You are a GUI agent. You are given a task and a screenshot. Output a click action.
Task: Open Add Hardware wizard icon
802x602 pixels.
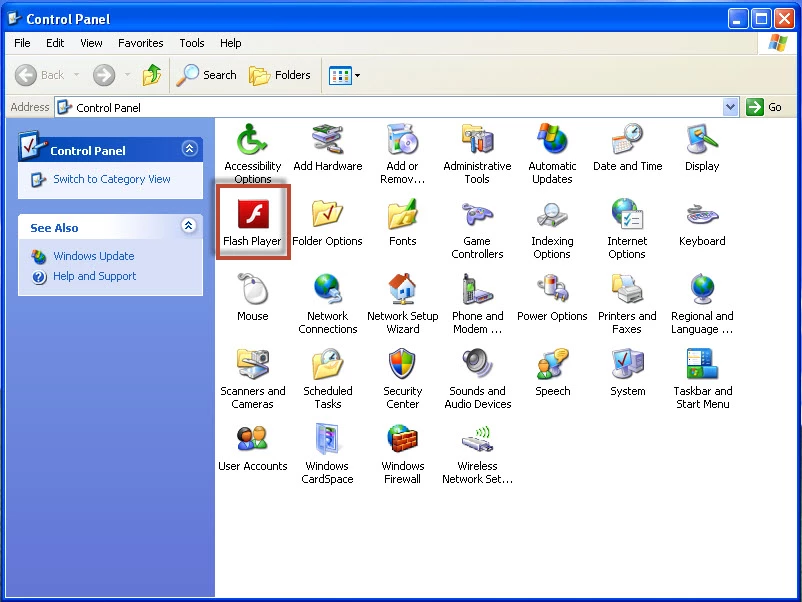(327, 139)
